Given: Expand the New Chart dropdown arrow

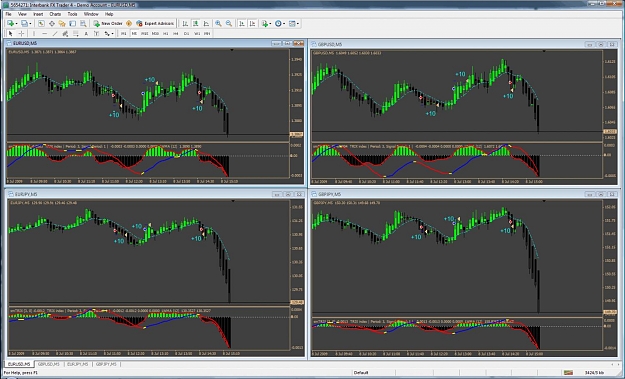Looking at the screenshot, I should (x=16, y=24).
